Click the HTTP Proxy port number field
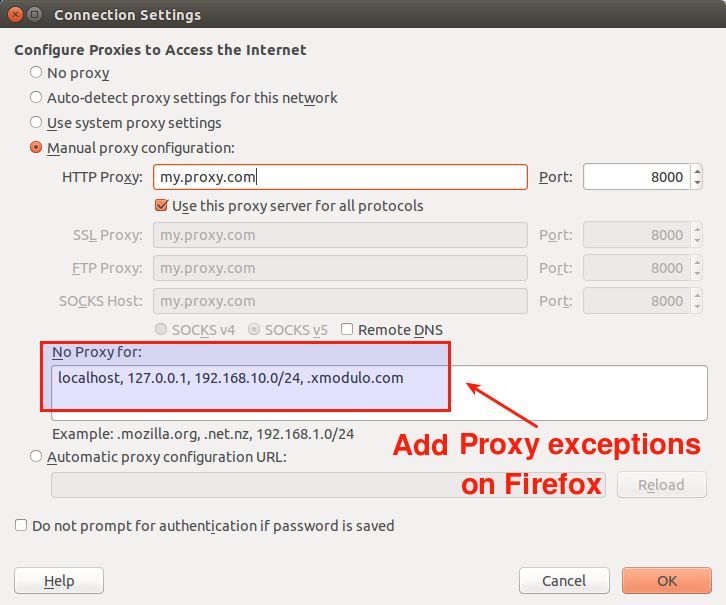Image resolution: width=726 pixels, height=605 pixels. [x=637, y=177]
